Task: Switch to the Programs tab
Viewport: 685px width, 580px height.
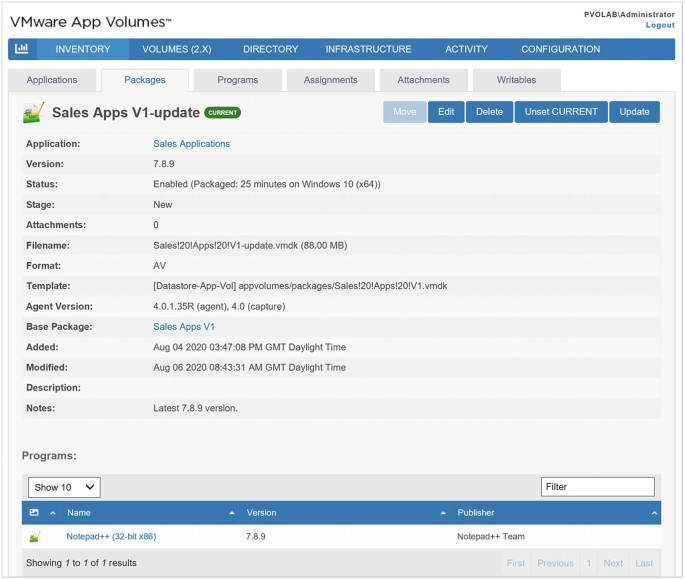Action: point(238,80)
